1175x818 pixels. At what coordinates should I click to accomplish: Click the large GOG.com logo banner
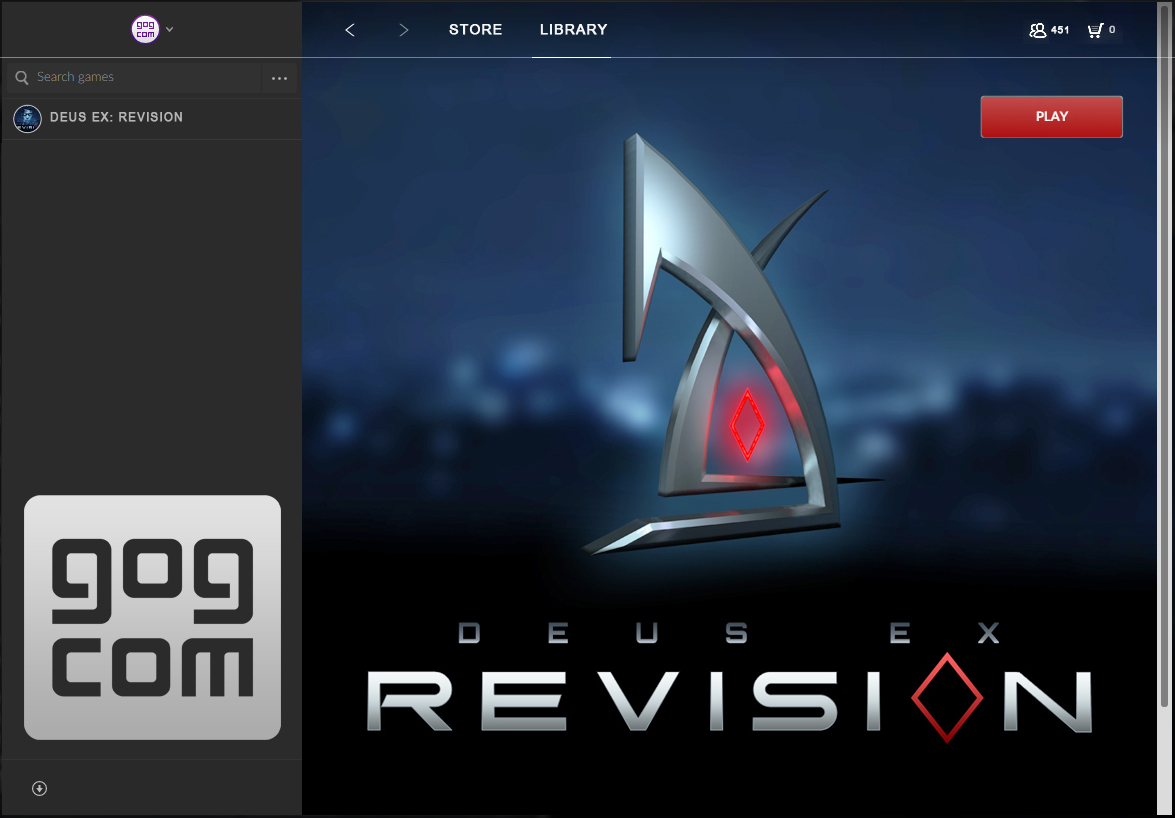pyautogui.click(x=152, y=617)
